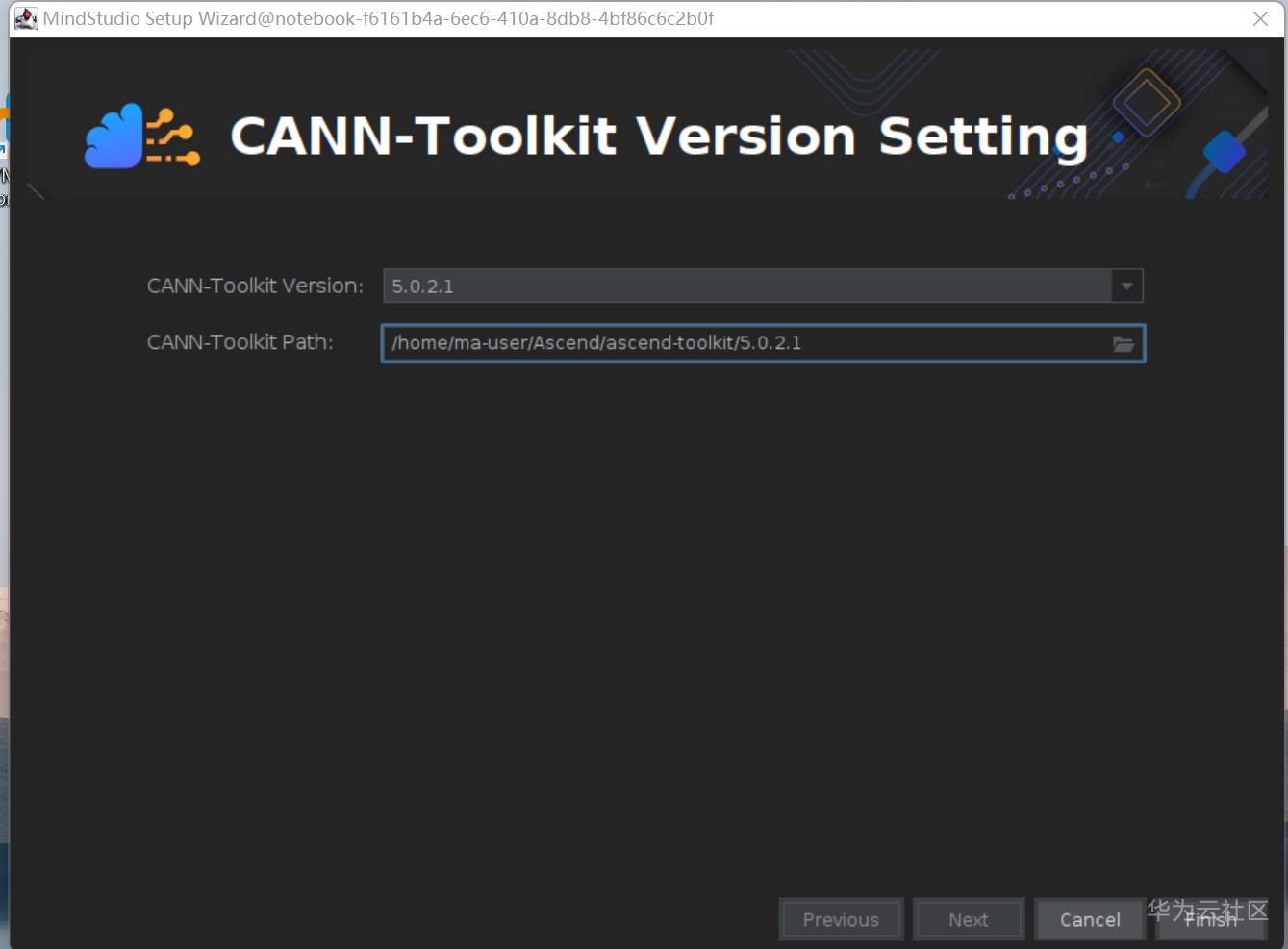Browse for CANN-Toolkit path folder icon

pos(1123,343)
